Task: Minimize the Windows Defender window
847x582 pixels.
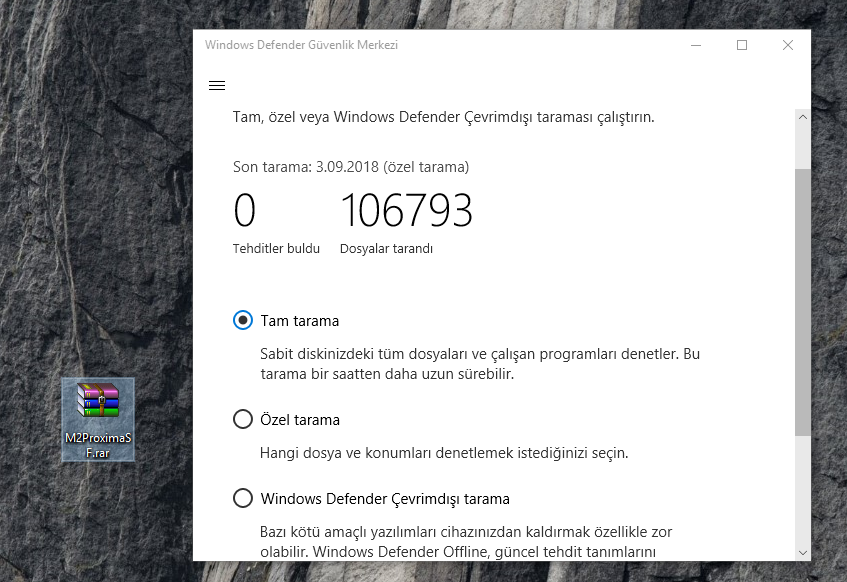Action: click(x=696, y=45)
